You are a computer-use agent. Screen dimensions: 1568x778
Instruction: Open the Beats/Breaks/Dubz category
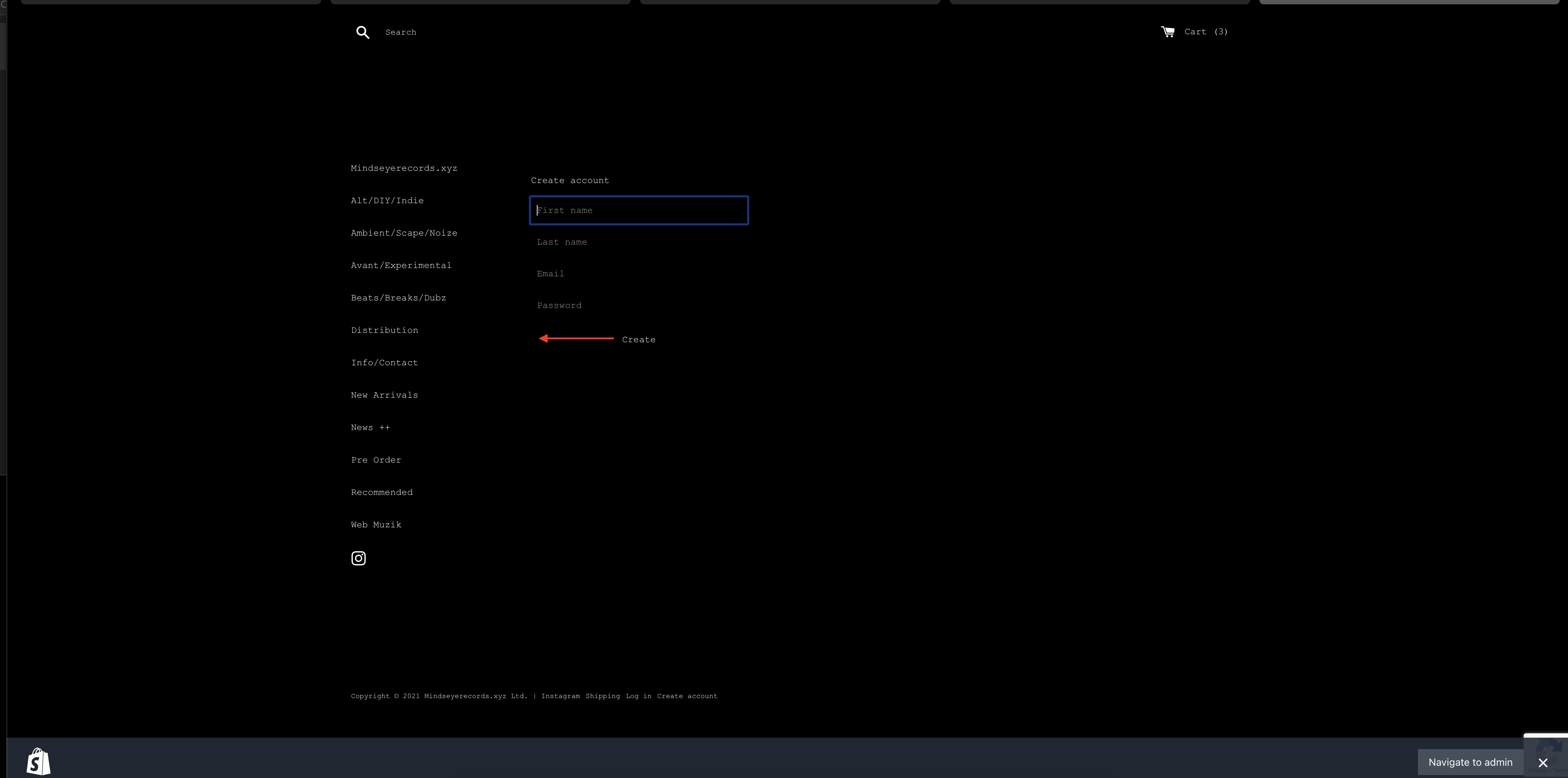point(398,298)
